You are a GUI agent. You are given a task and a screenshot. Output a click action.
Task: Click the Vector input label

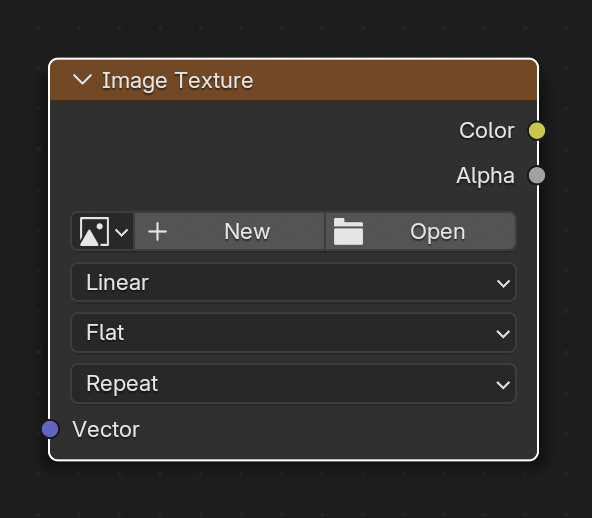106,429
